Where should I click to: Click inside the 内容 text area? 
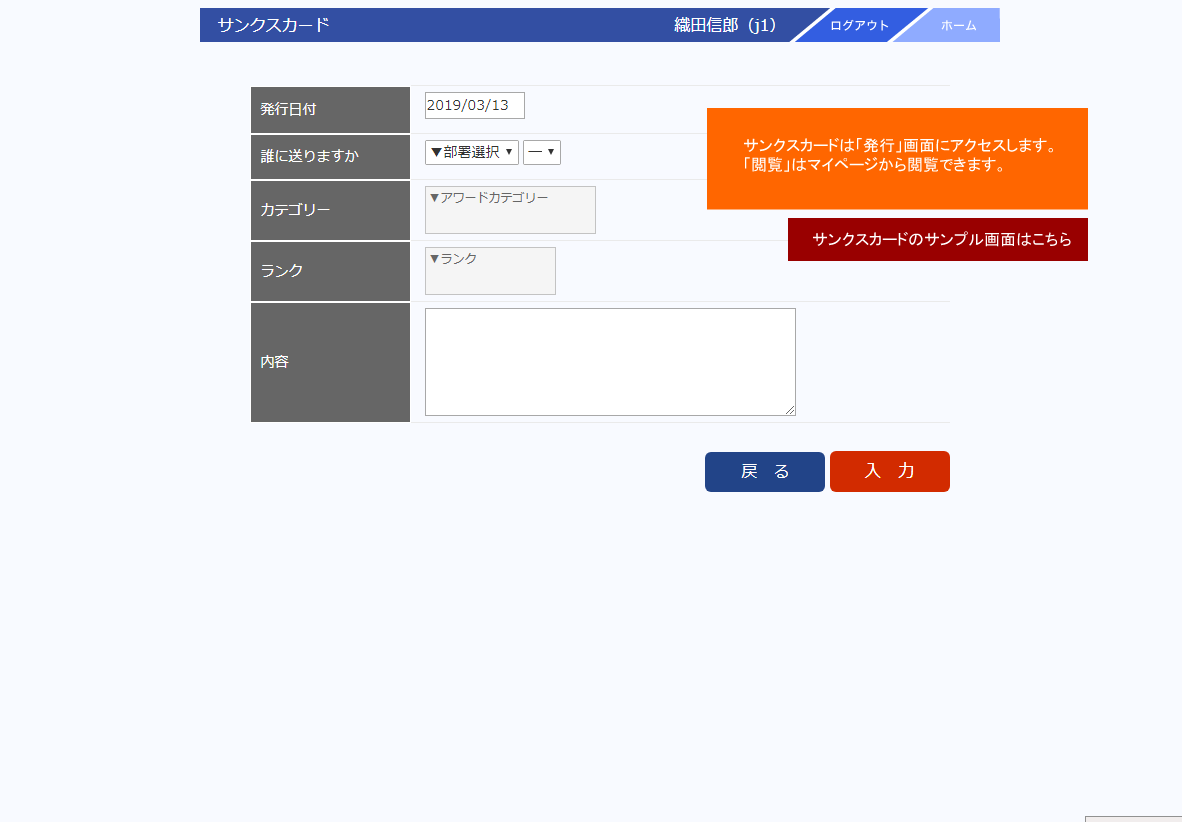coord(610,361)
